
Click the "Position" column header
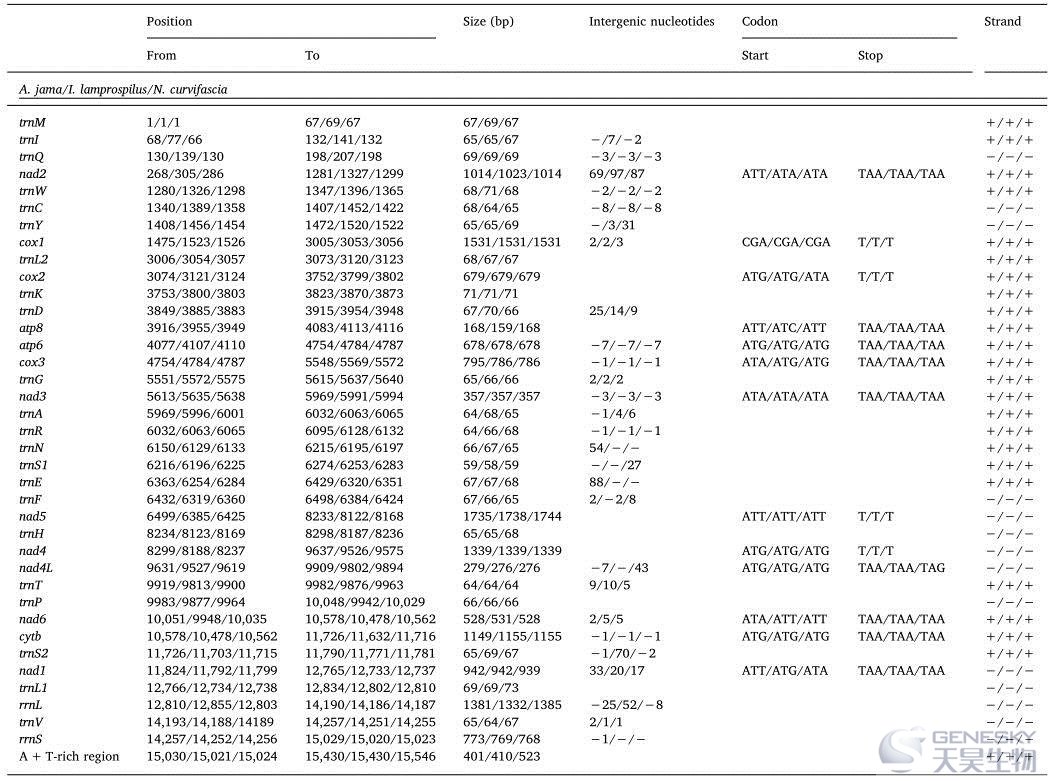point(169,22)
